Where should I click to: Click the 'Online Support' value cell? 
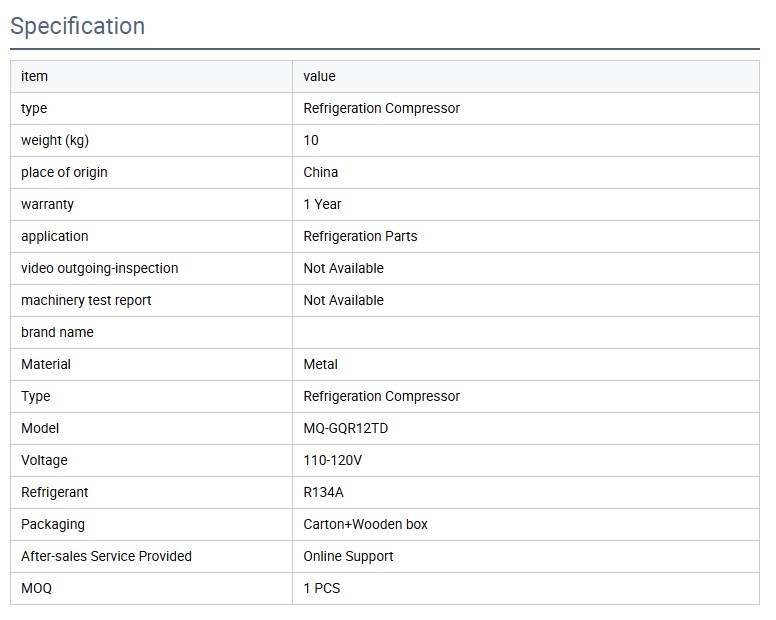point(348,557)
